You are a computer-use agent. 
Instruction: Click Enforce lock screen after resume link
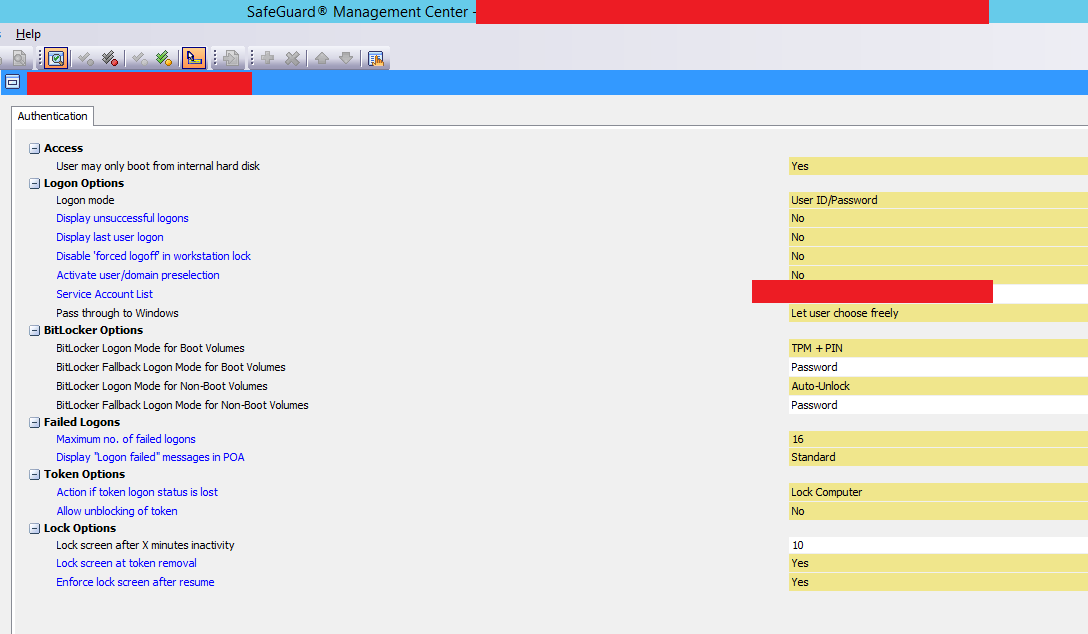click(x=135, y=582)
